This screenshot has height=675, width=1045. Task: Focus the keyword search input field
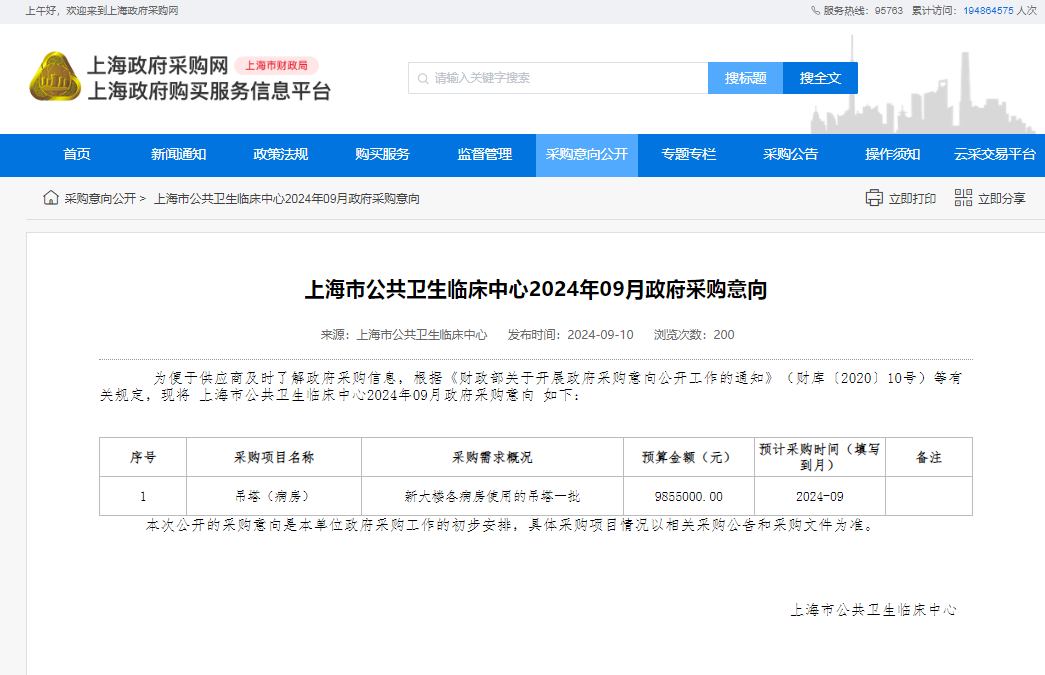(558, 78)
